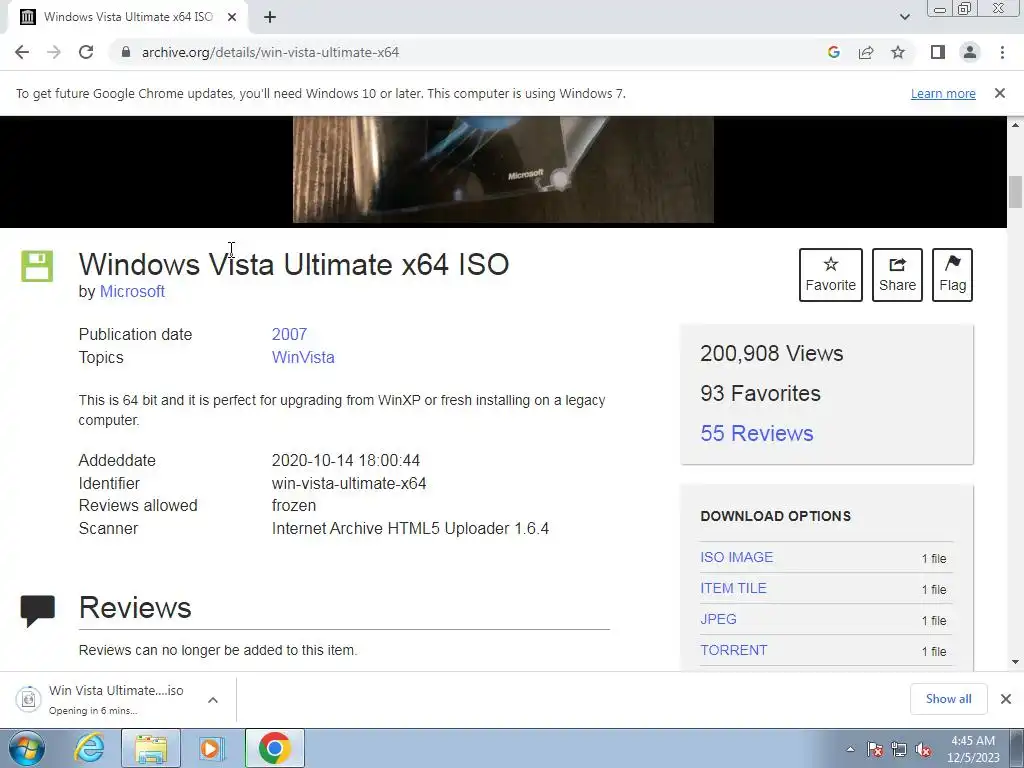This screenshot has width=1024, height=768.
Task: Open the Learn more link
Action: [x=943, y=93]
